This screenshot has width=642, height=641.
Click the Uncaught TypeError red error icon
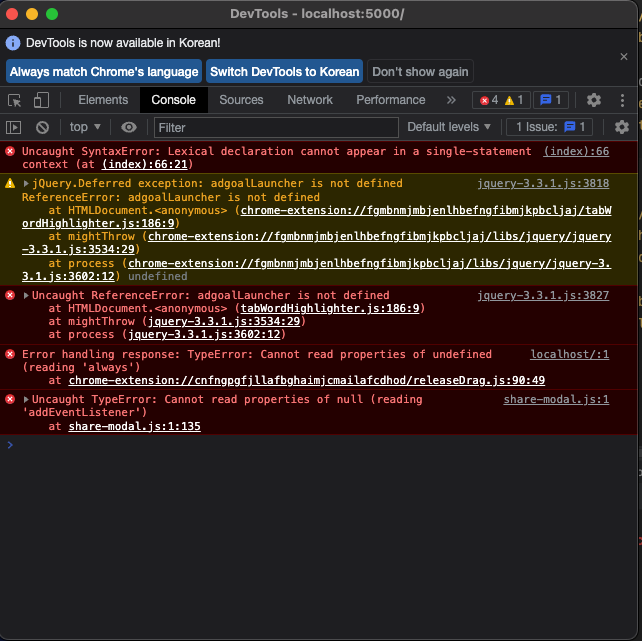pos(10,399)
